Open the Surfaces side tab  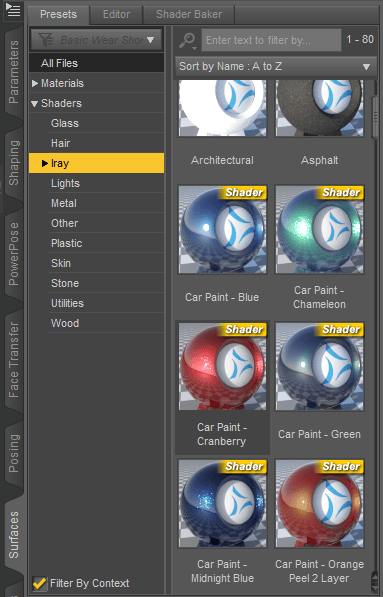click(14, 535)
